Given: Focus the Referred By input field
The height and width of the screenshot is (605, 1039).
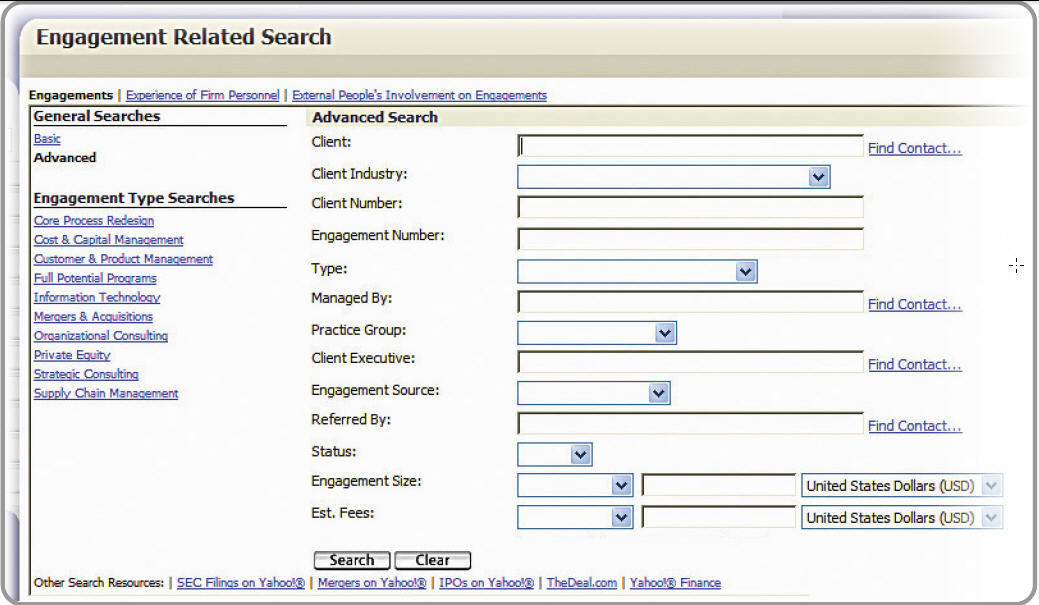Looking at the screenshot, I should tap(690, 423).
